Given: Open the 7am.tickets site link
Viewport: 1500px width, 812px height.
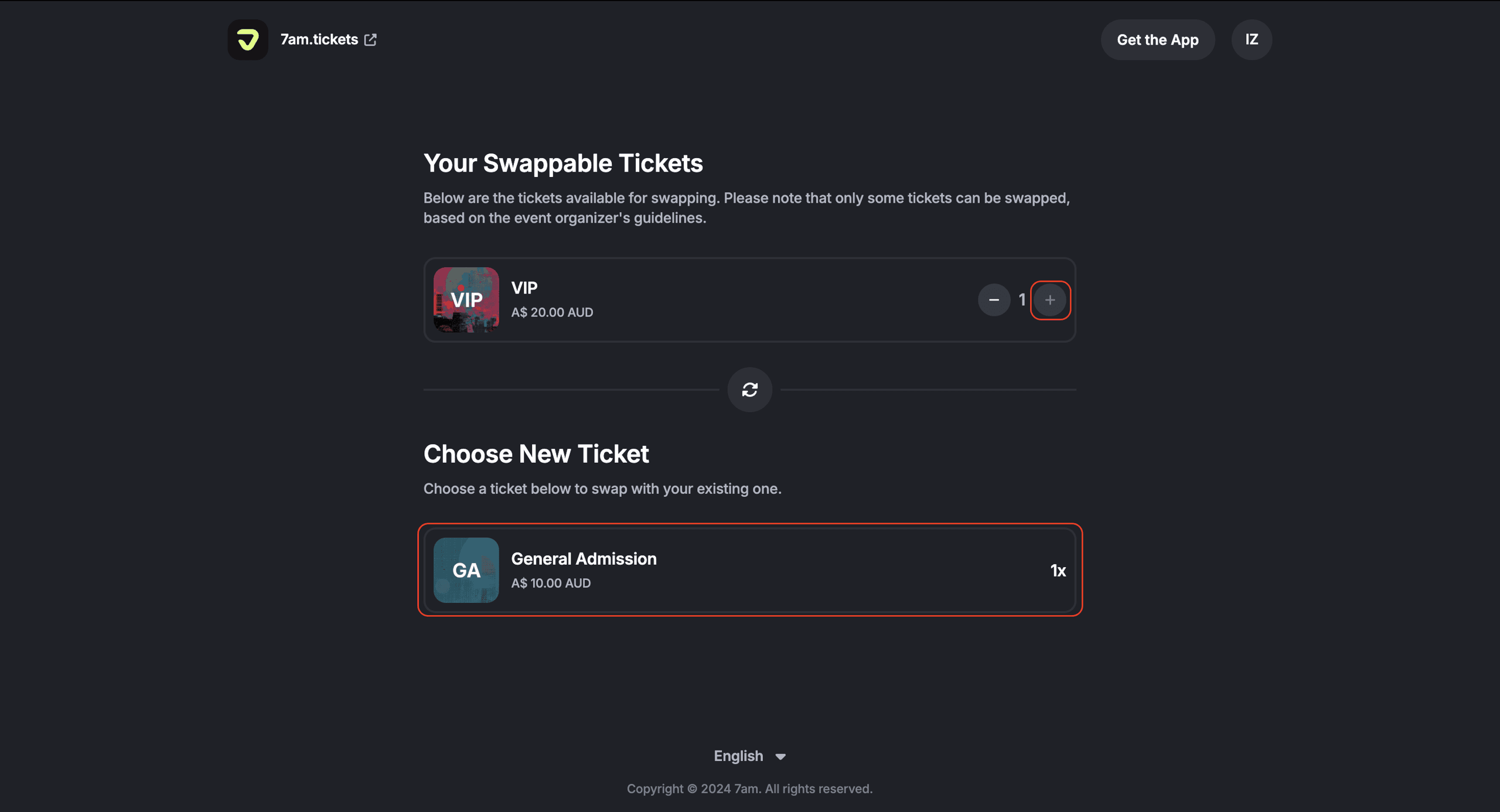Looking at the screenshot, I should click(319, 40).
